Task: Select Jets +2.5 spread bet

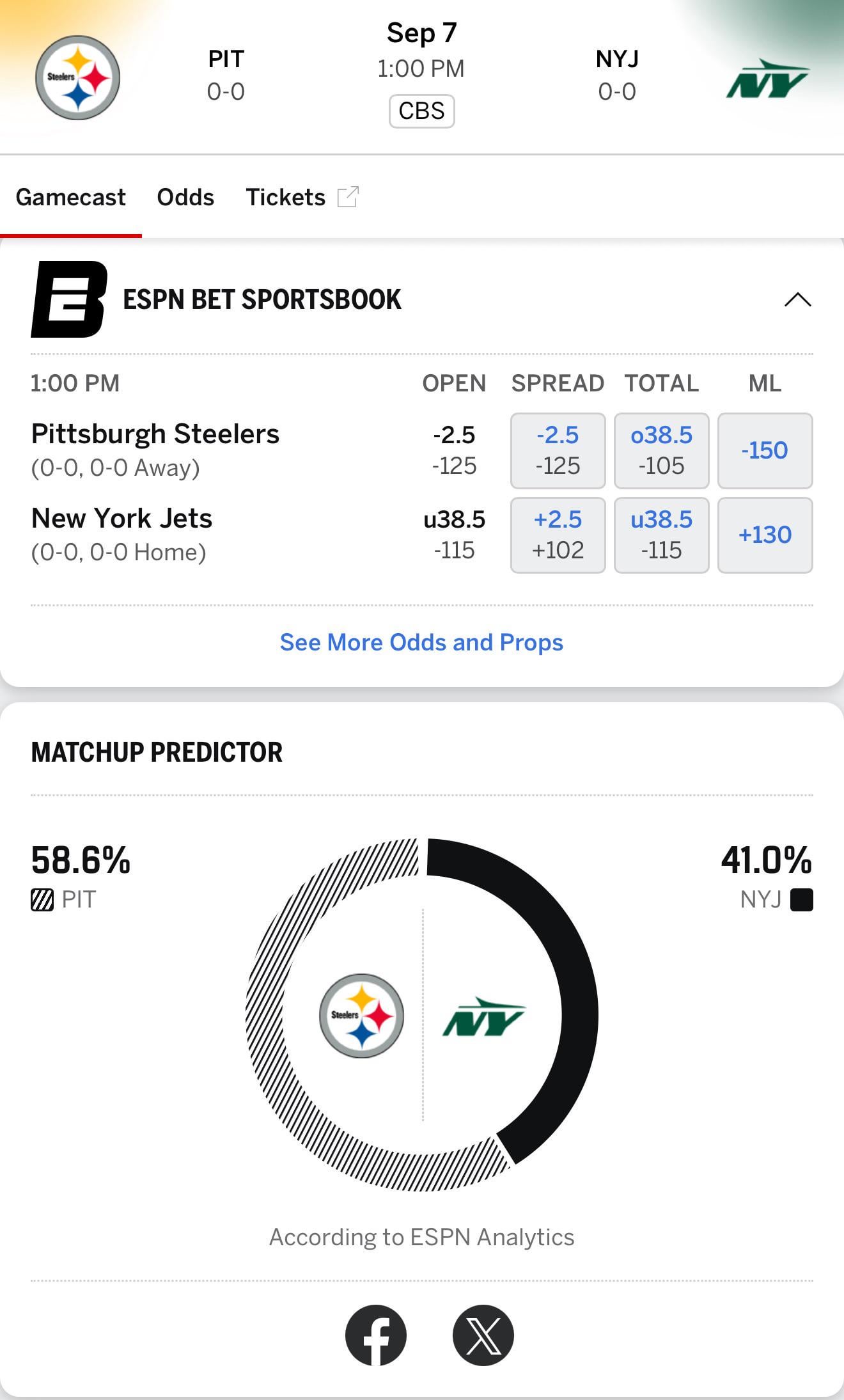Action: coord(558,535)
